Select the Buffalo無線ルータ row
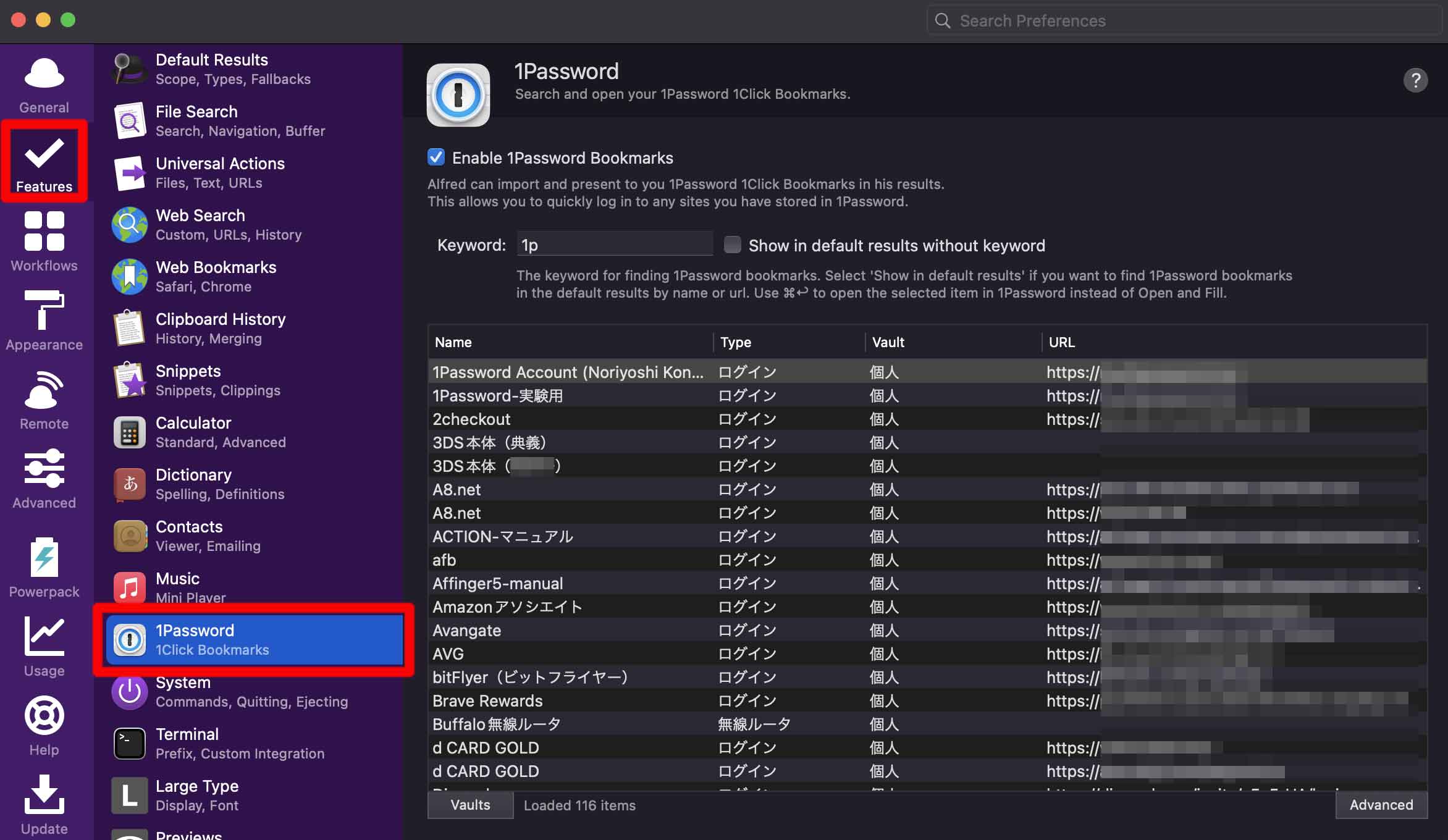1448x840 pixels. click(927, 724)
